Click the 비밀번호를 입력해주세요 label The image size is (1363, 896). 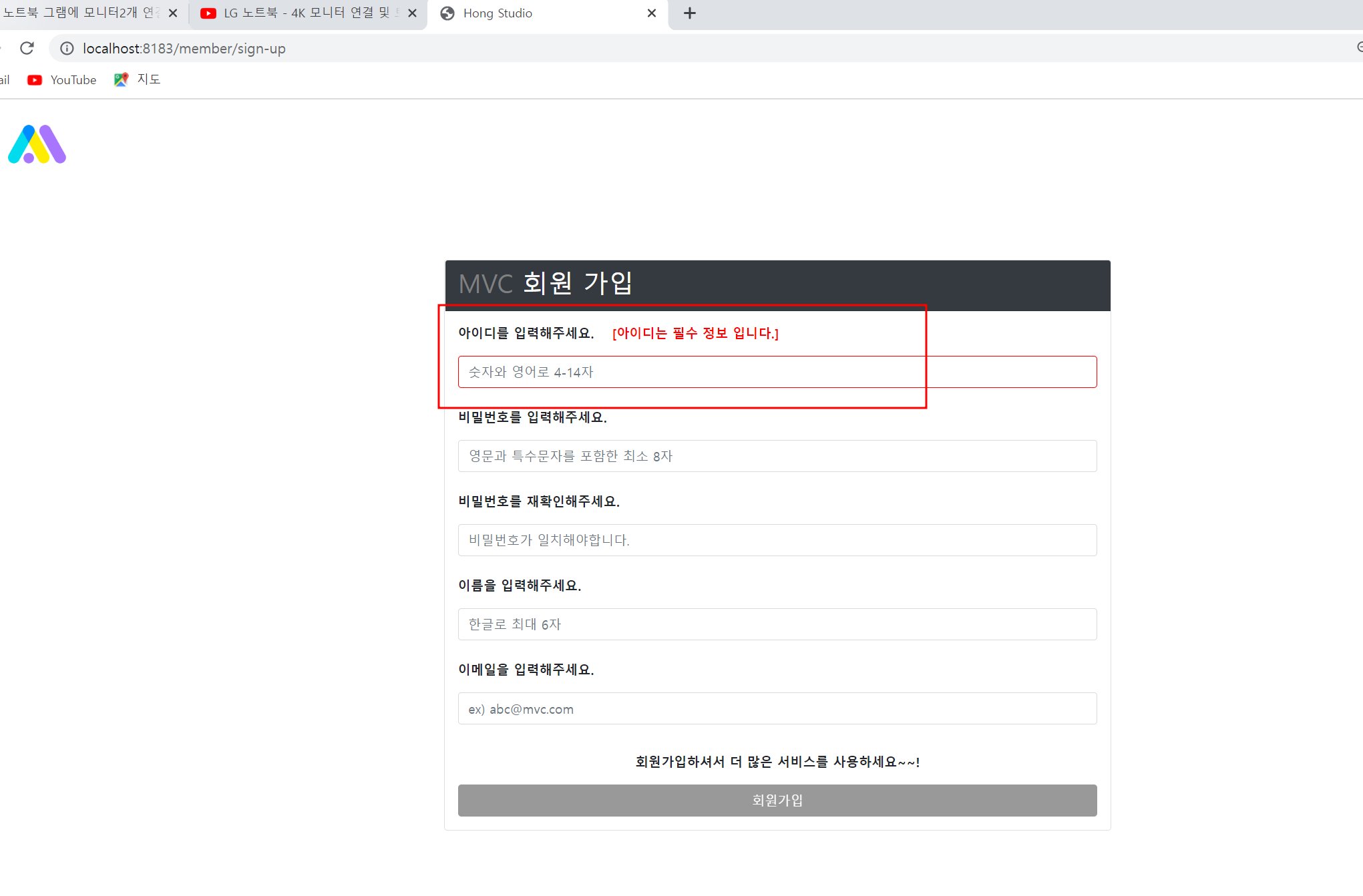coord(532,417)
